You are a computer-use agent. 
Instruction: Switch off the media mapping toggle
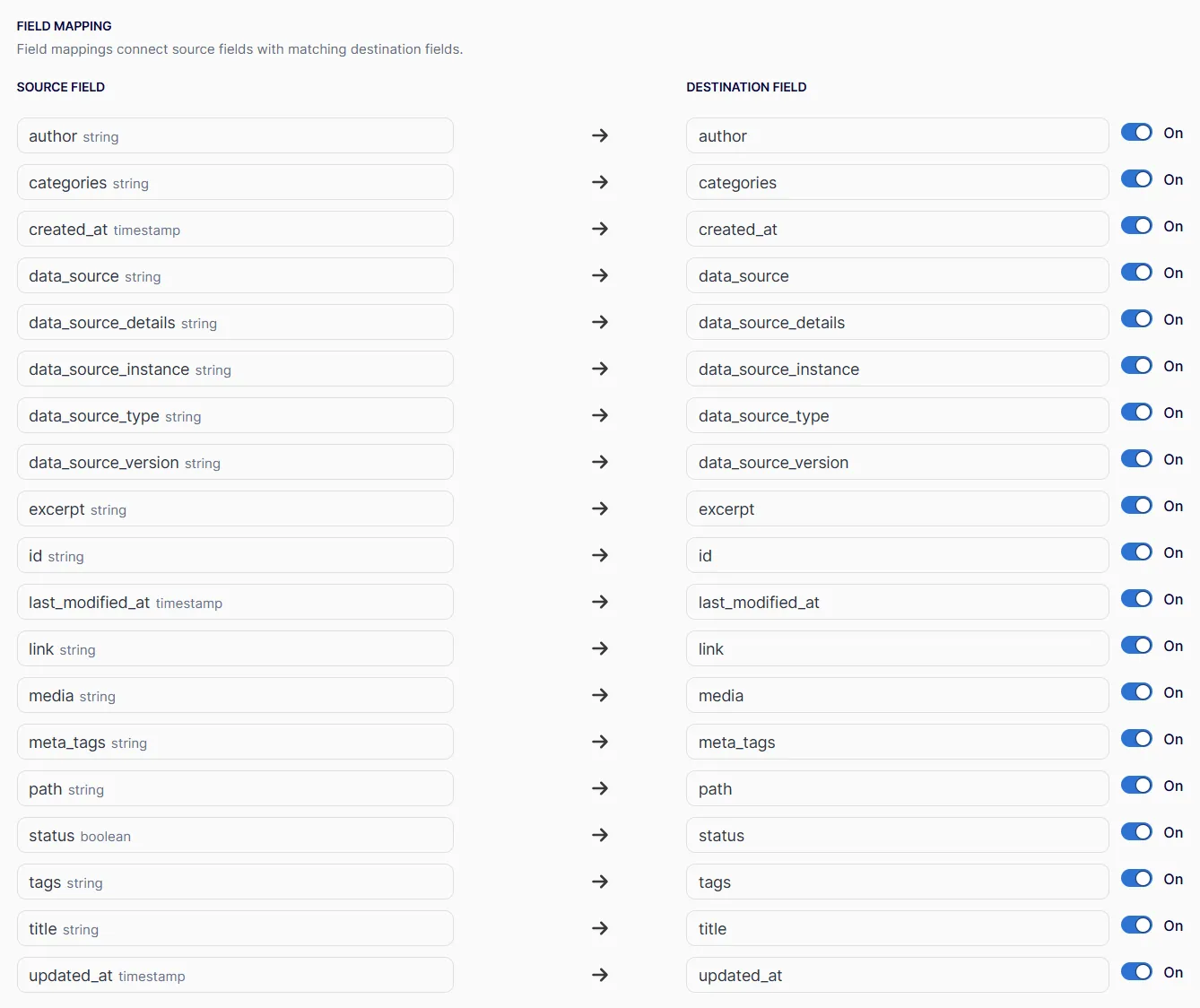click(1136, 692)
